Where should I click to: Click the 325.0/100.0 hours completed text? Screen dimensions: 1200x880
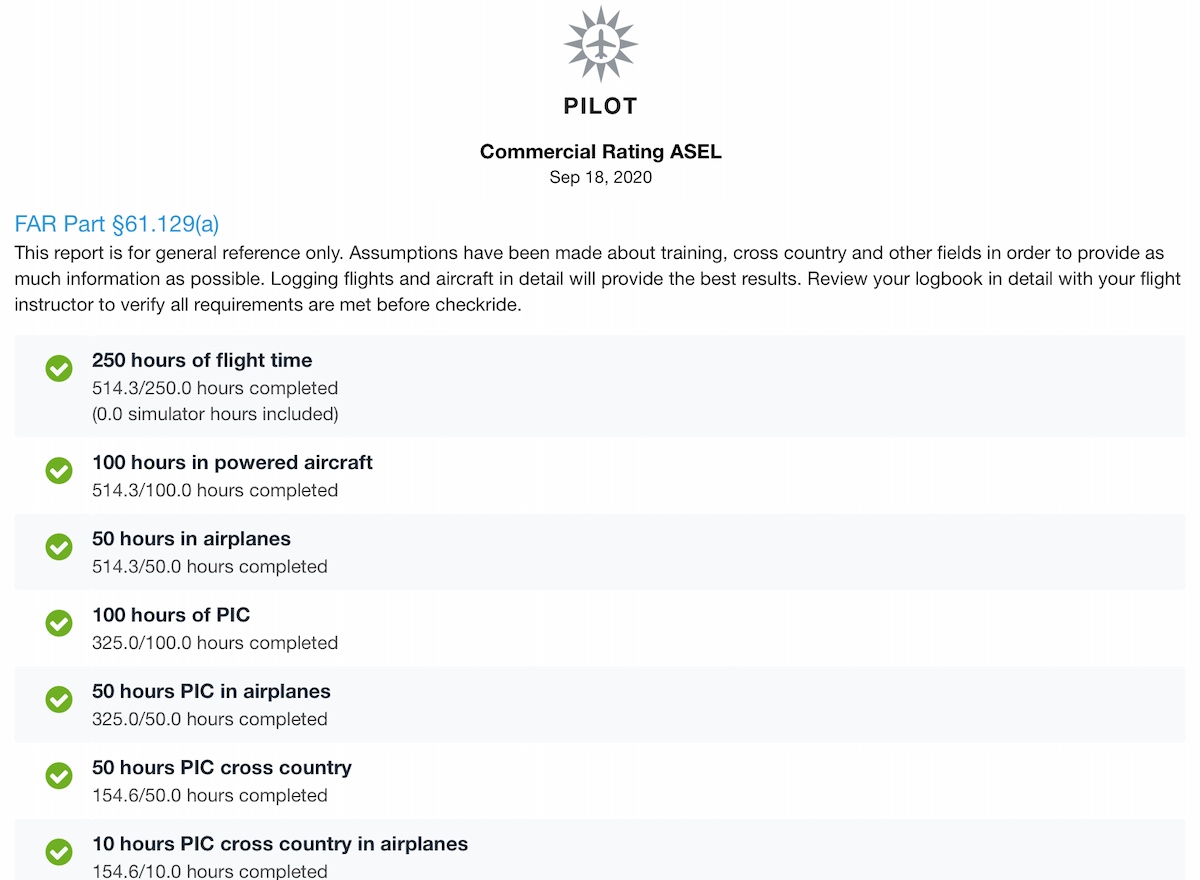[x=215, y=643]
